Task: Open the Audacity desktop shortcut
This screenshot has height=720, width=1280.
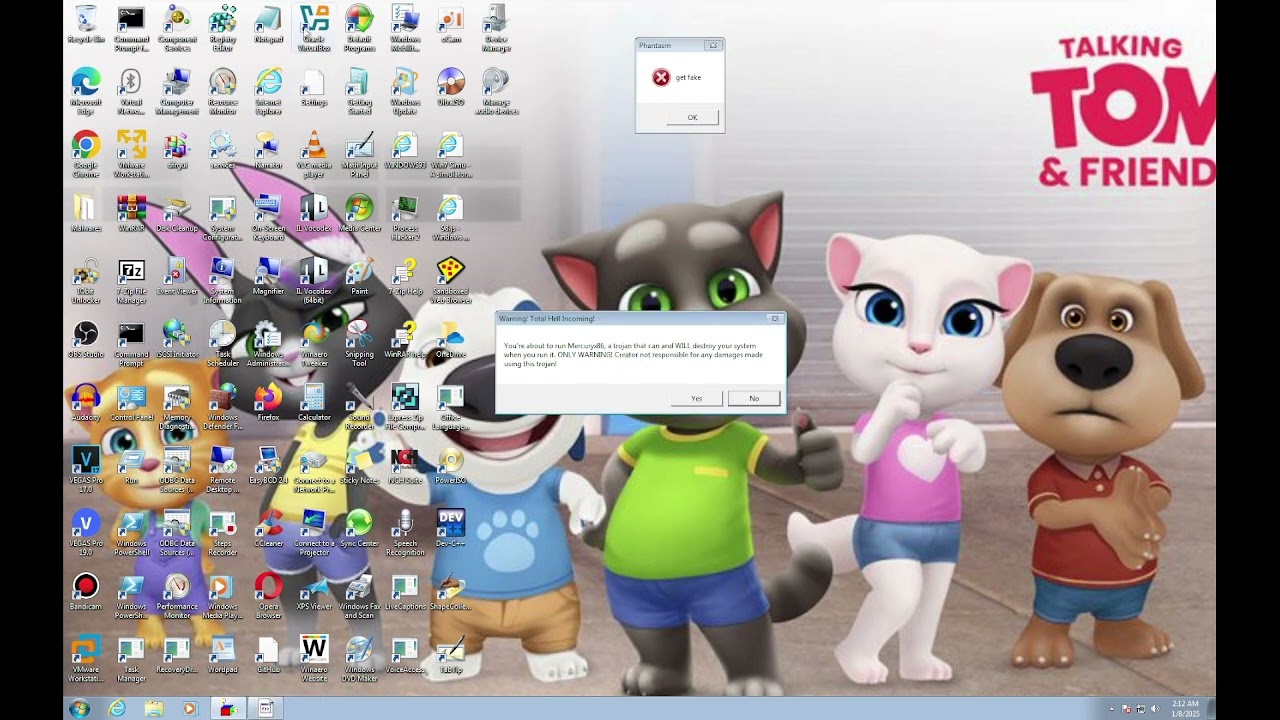Action: click(86, 402)
